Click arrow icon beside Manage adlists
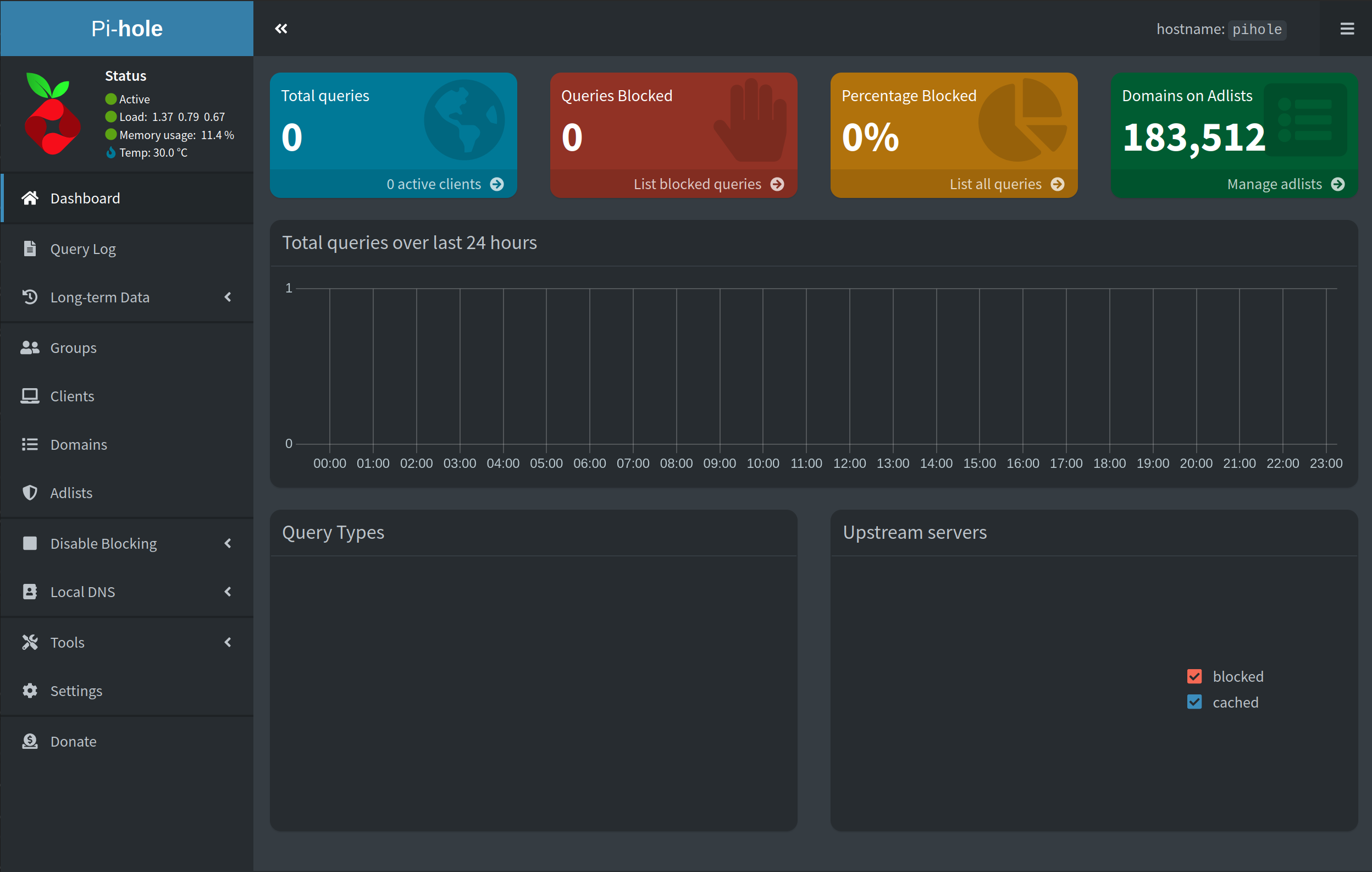 (1338, 184)
